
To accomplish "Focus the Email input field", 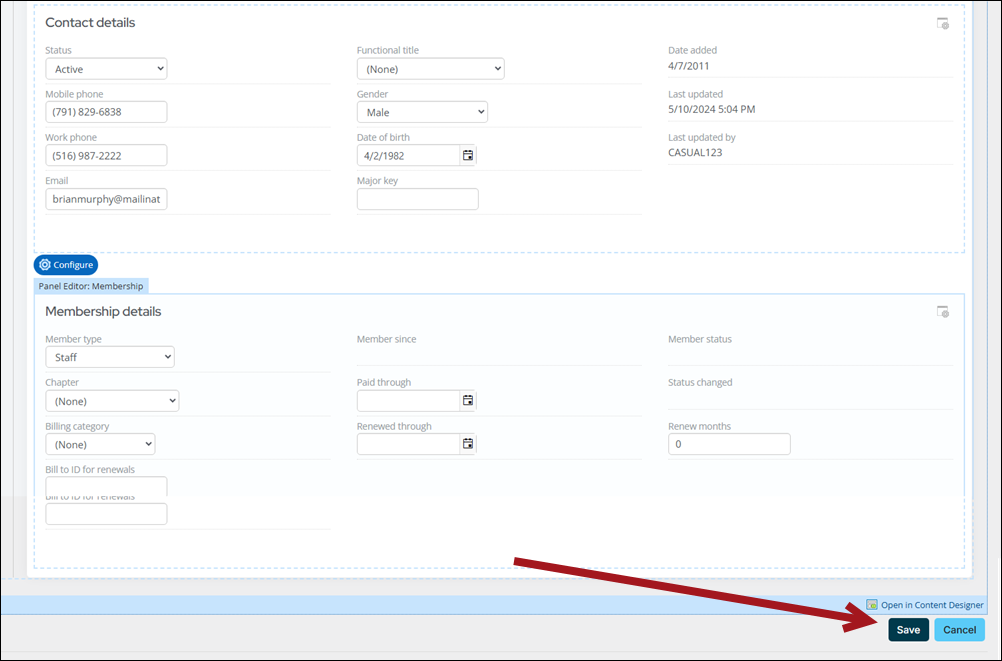I will pos(106,199).
